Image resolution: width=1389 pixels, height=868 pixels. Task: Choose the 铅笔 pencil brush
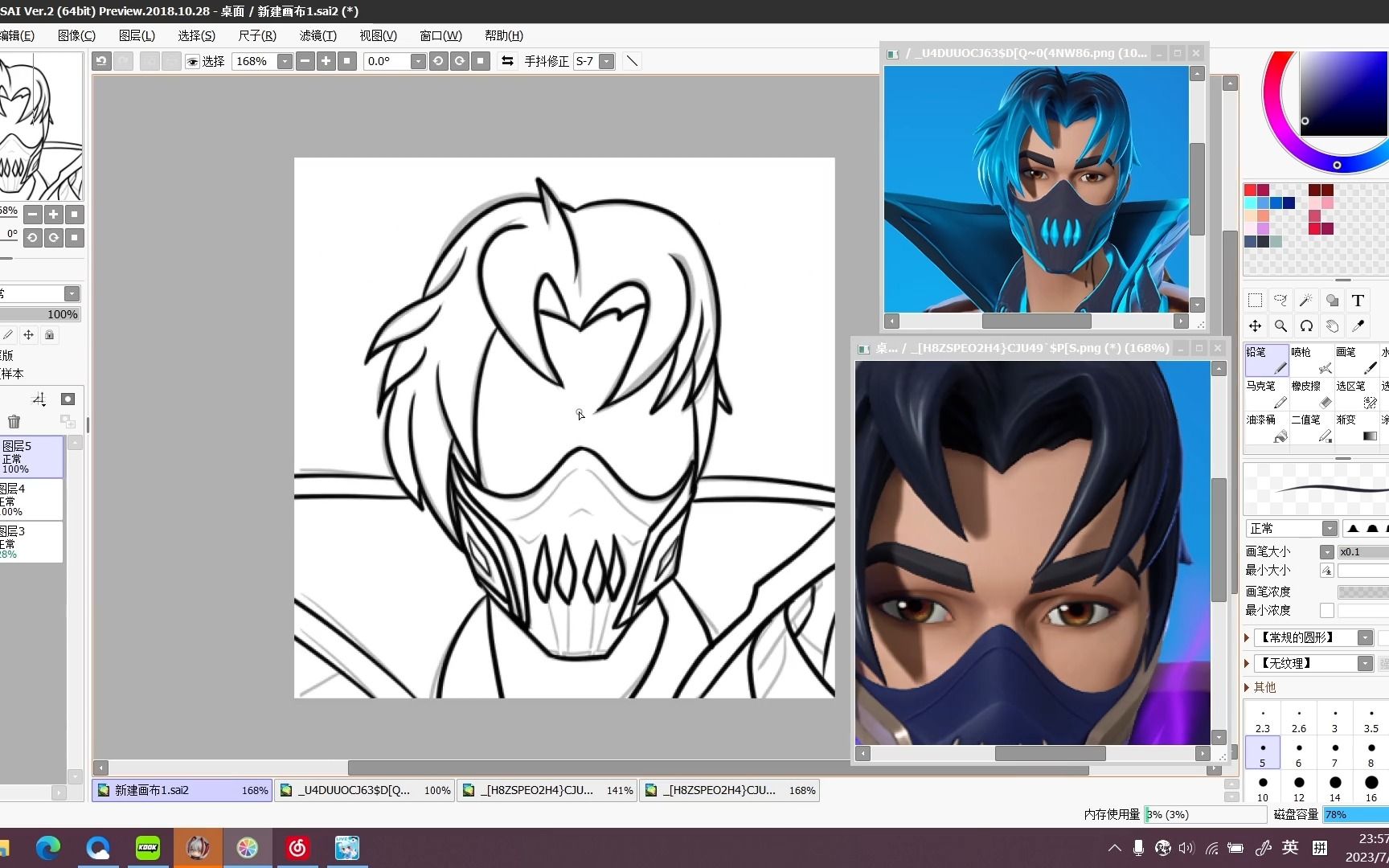[1267, 361]
